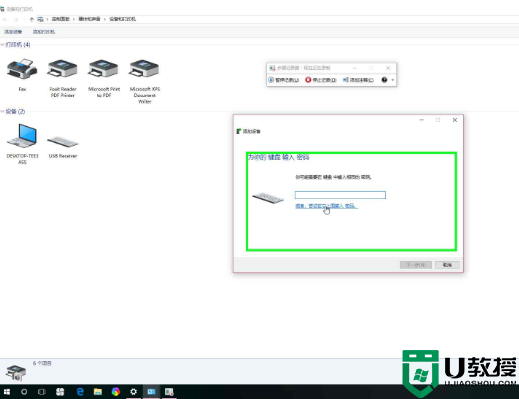Image resolution: width=519 pixels, height=399 pixels.
Task: Open File Explorer from the taskbar
Action: 98,392
